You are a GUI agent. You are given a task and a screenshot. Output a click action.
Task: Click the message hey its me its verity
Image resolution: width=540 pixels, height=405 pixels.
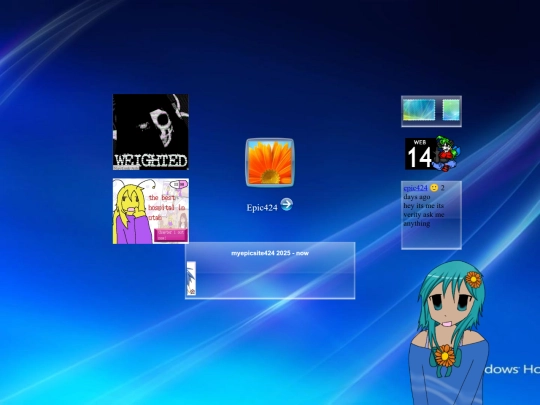[424, 215]
